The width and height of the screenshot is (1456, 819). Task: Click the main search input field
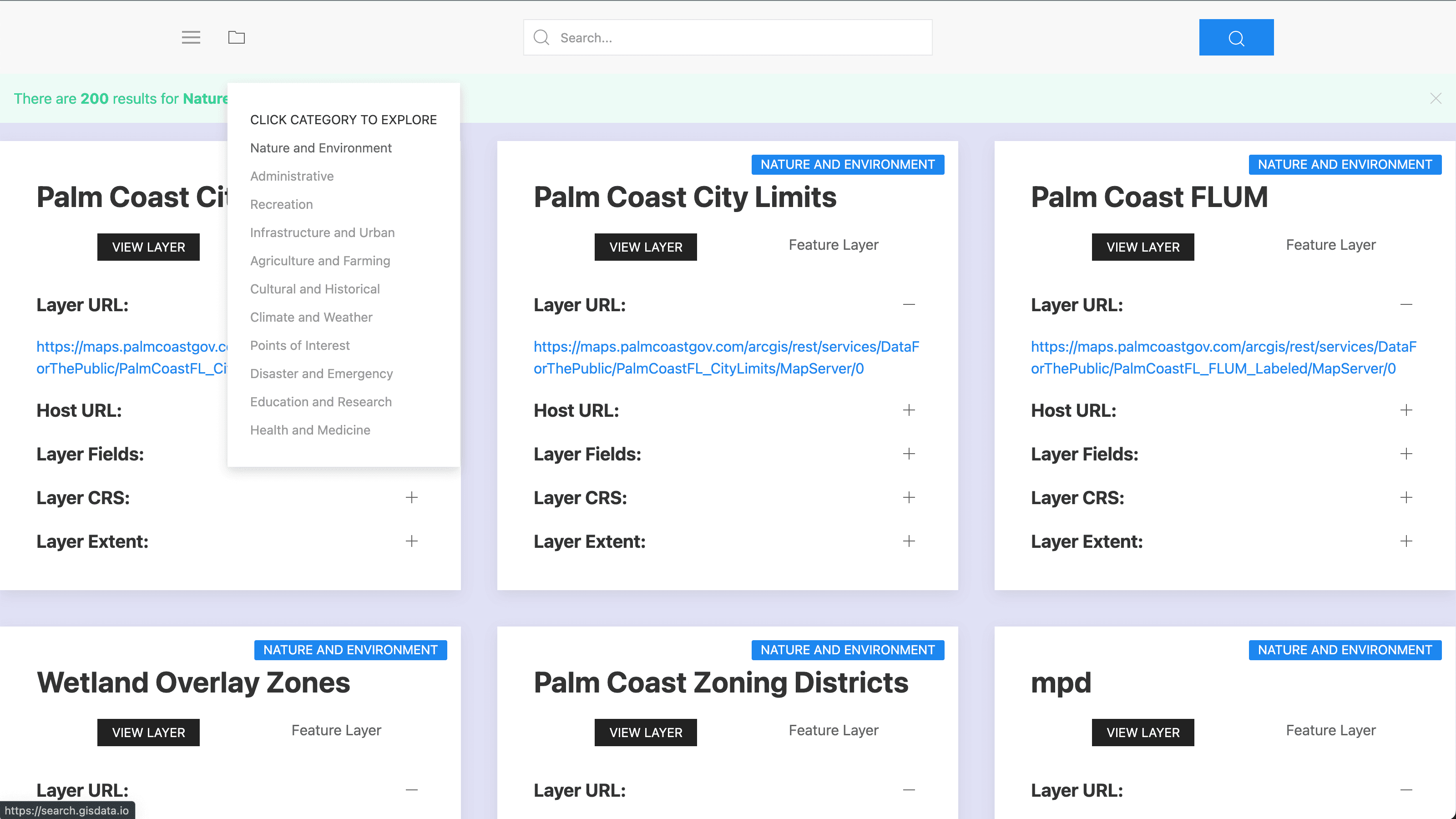pos(728,37)
